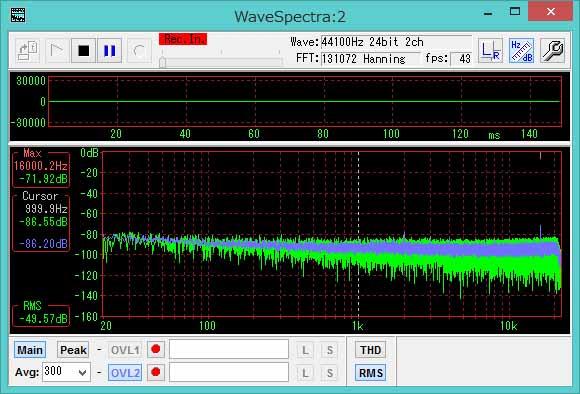Click the RMS button
Image resolution: width=580 pixels, height=394 pixels.
click(x=371, y=373)
